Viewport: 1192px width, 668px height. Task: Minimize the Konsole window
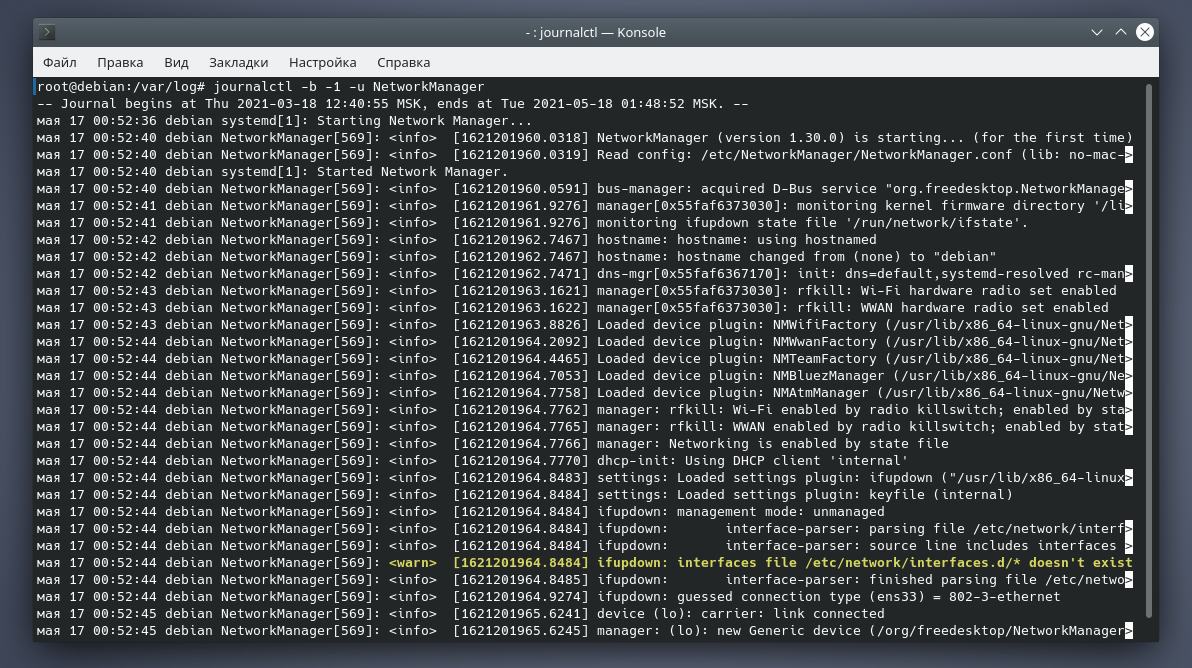pyautogui.click(x=1097, y=32)
